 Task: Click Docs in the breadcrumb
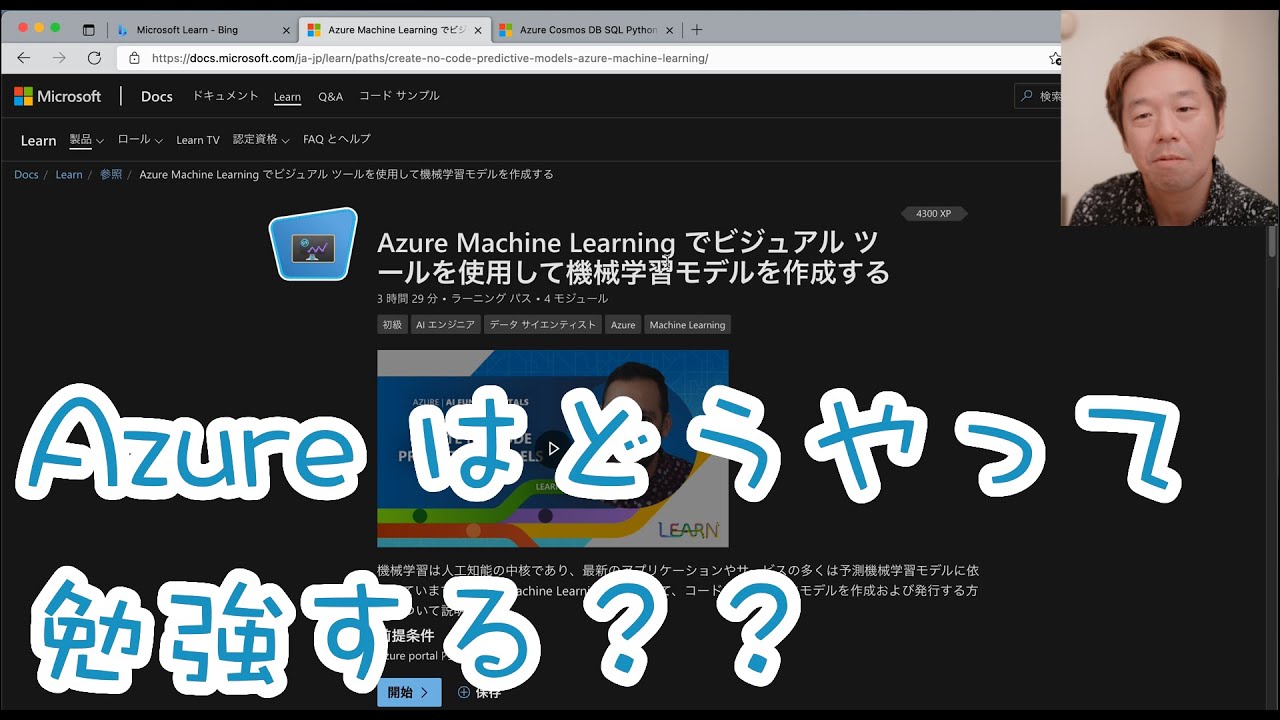(x=26, y=174)
